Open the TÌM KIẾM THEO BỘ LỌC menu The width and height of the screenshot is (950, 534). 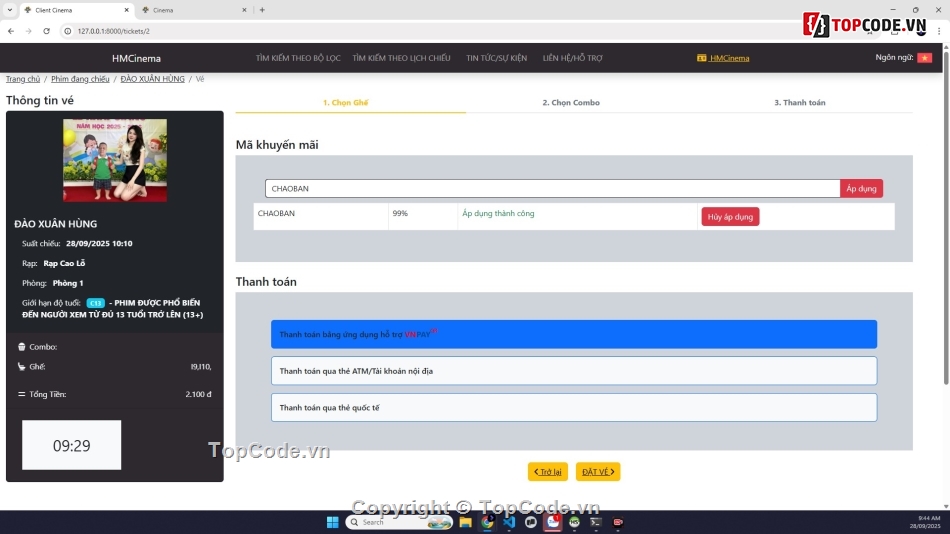click(x=298, y=58)
